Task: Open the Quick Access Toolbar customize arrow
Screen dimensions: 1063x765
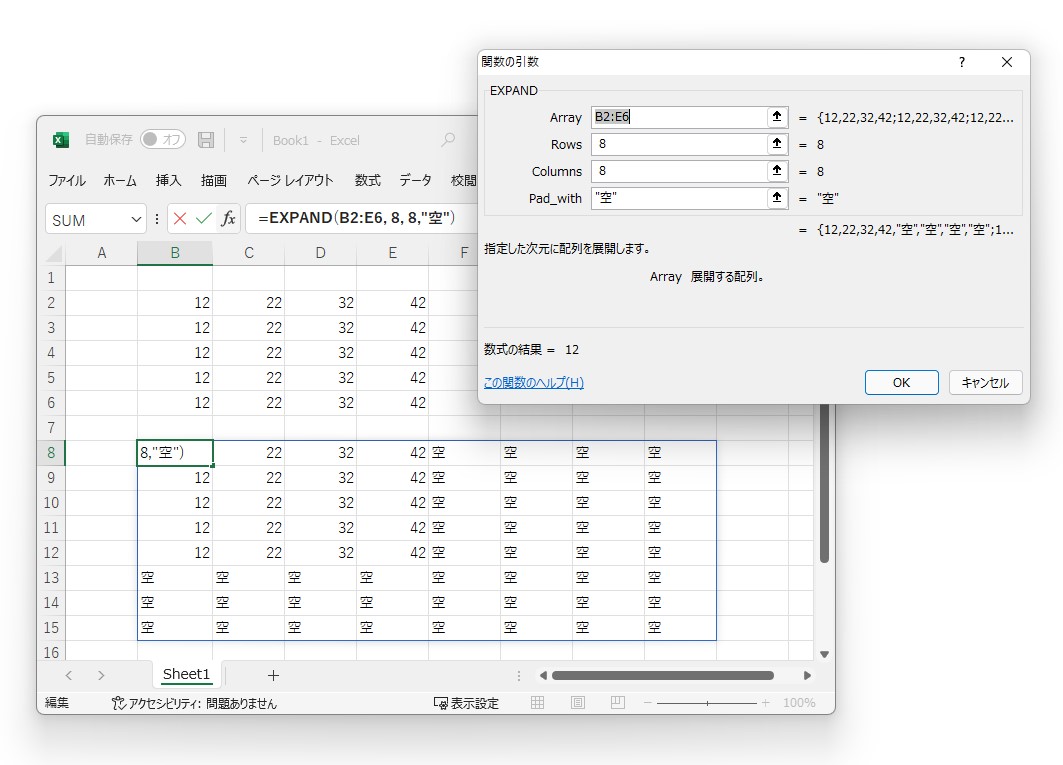Action: 243,140
